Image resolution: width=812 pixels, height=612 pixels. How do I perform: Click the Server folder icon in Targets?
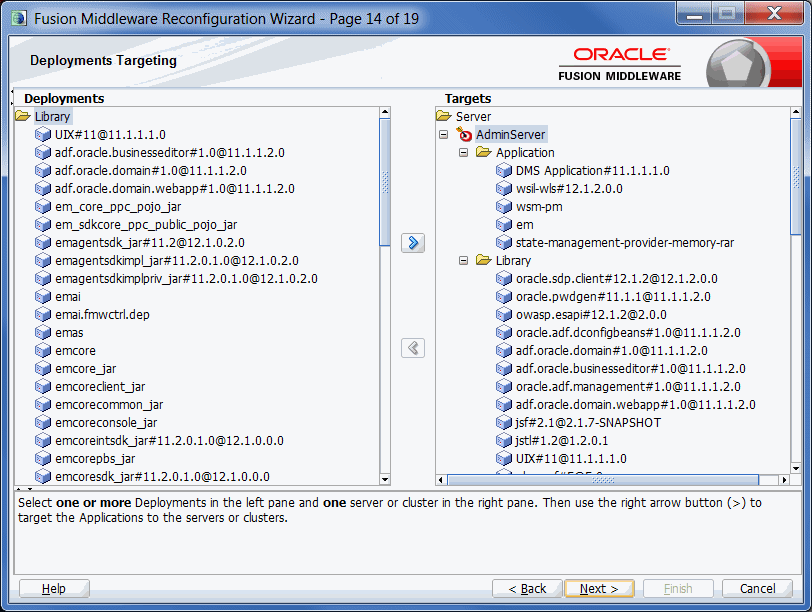tap(444, 116)
